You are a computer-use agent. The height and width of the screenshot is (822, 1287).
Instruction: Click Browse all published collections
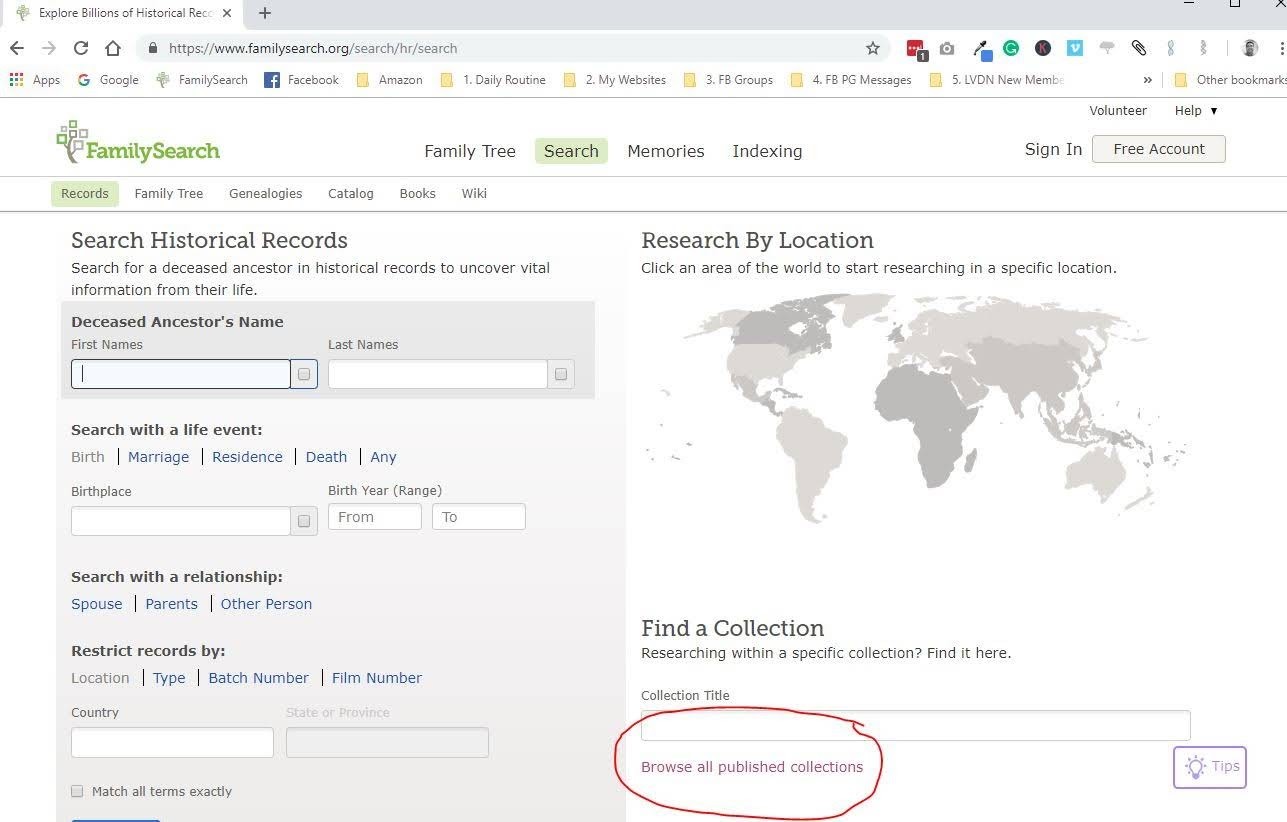[752, 767]
